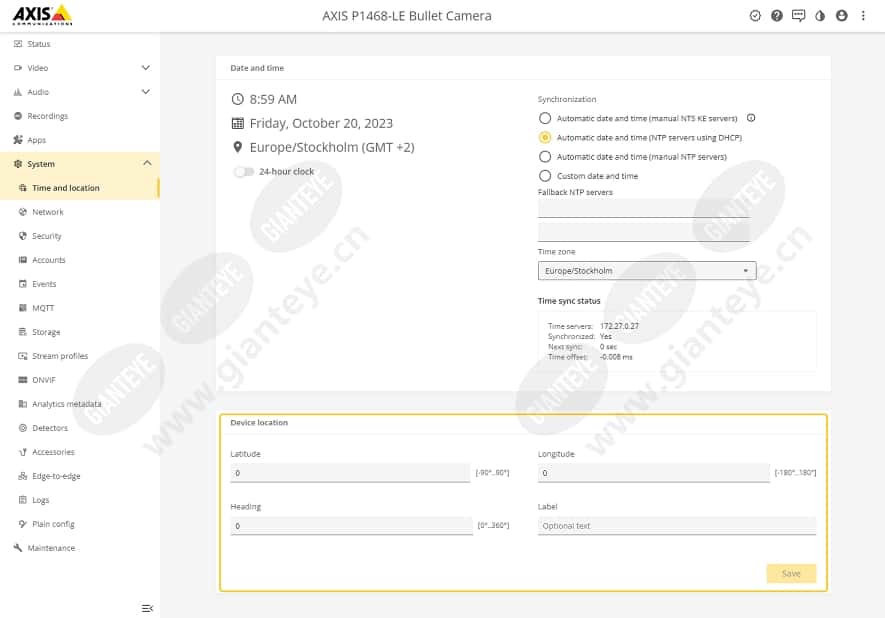
Task: Click the MQTT icon in sidebar
Action: 23,308
